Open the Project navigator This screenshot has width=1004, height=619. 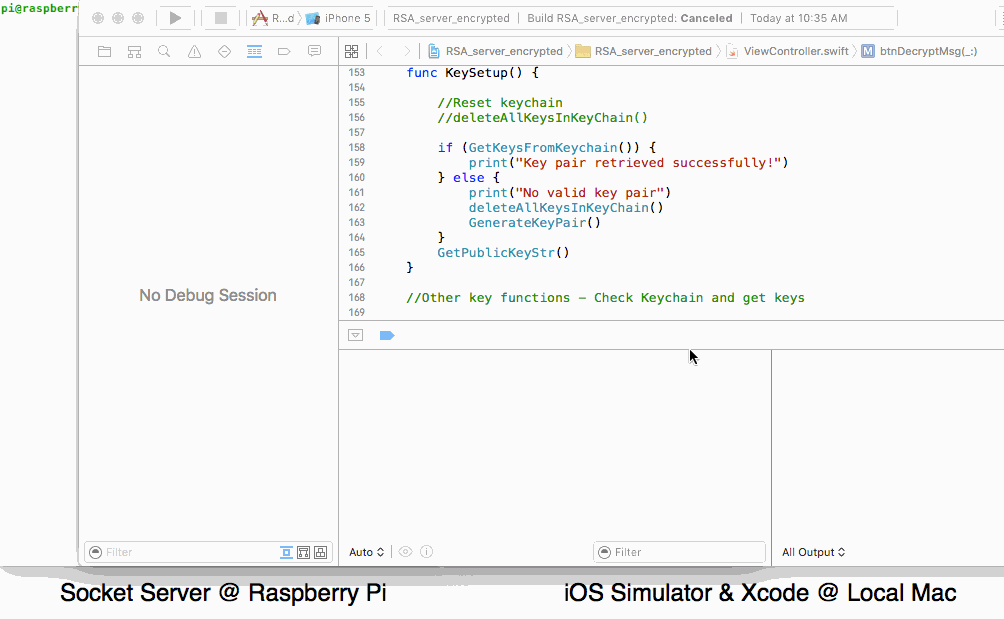click(x=104, y=51)
